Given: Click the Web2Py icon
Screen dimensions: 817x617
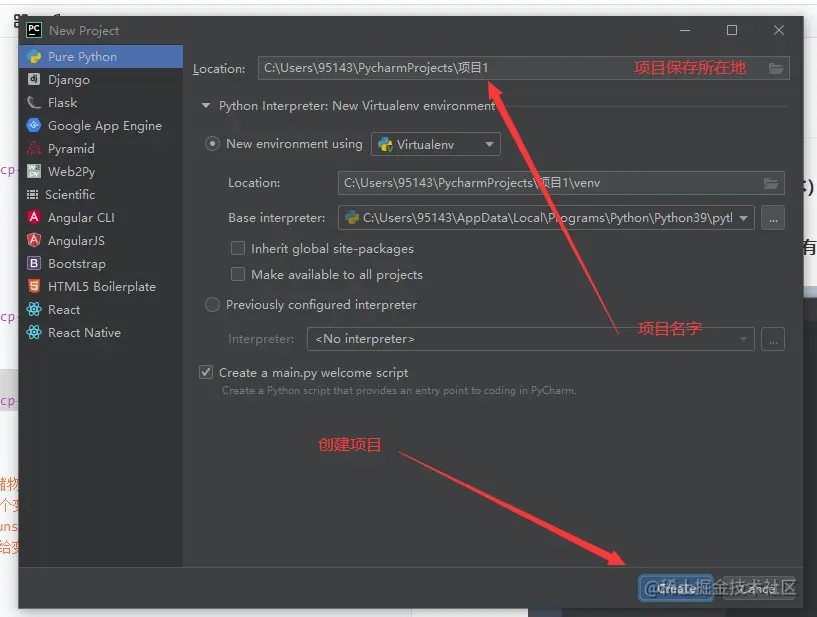Looking at the screenshot, I should coord(34,171).
